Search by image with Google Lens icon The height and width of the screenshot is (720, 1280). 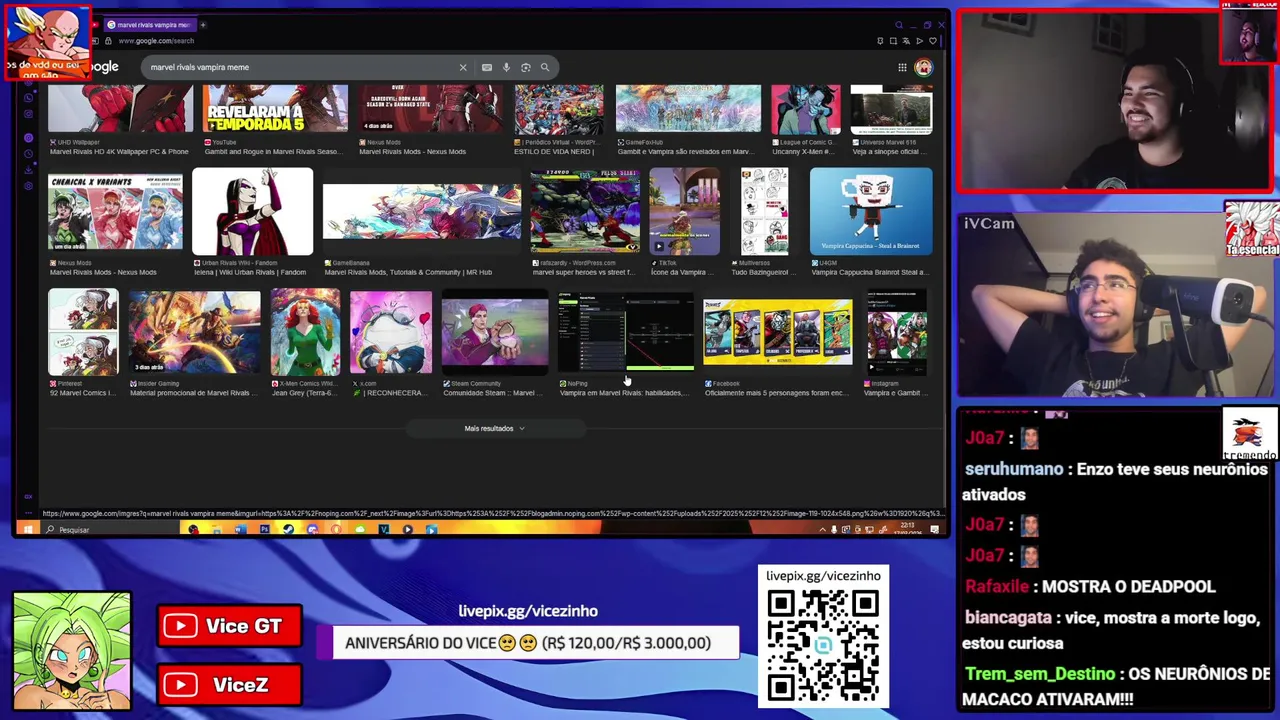pyautogui.click(x=526, y=67)
